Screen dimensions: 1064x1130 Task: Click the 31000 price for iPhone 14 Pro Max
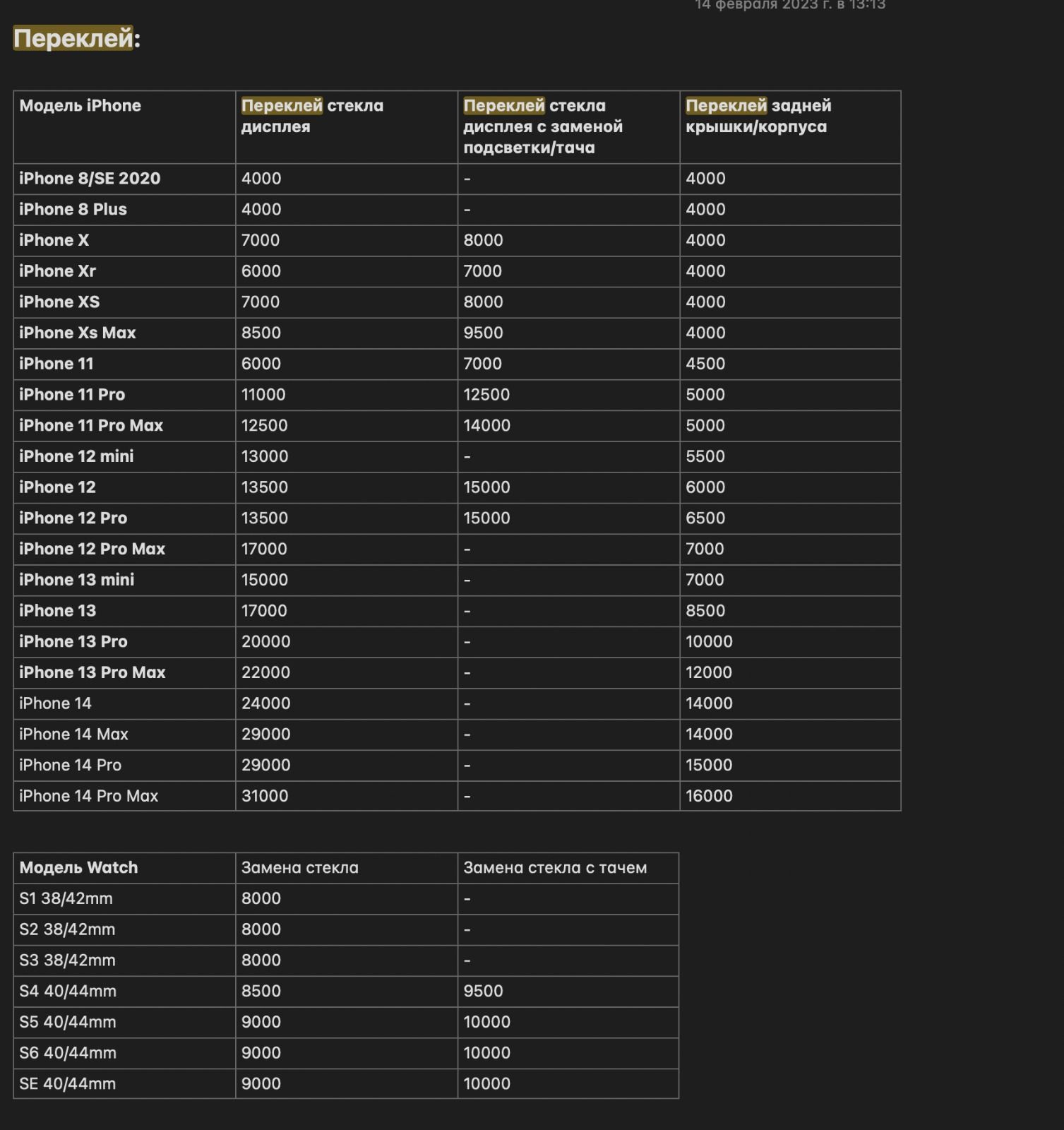[265, 796]
